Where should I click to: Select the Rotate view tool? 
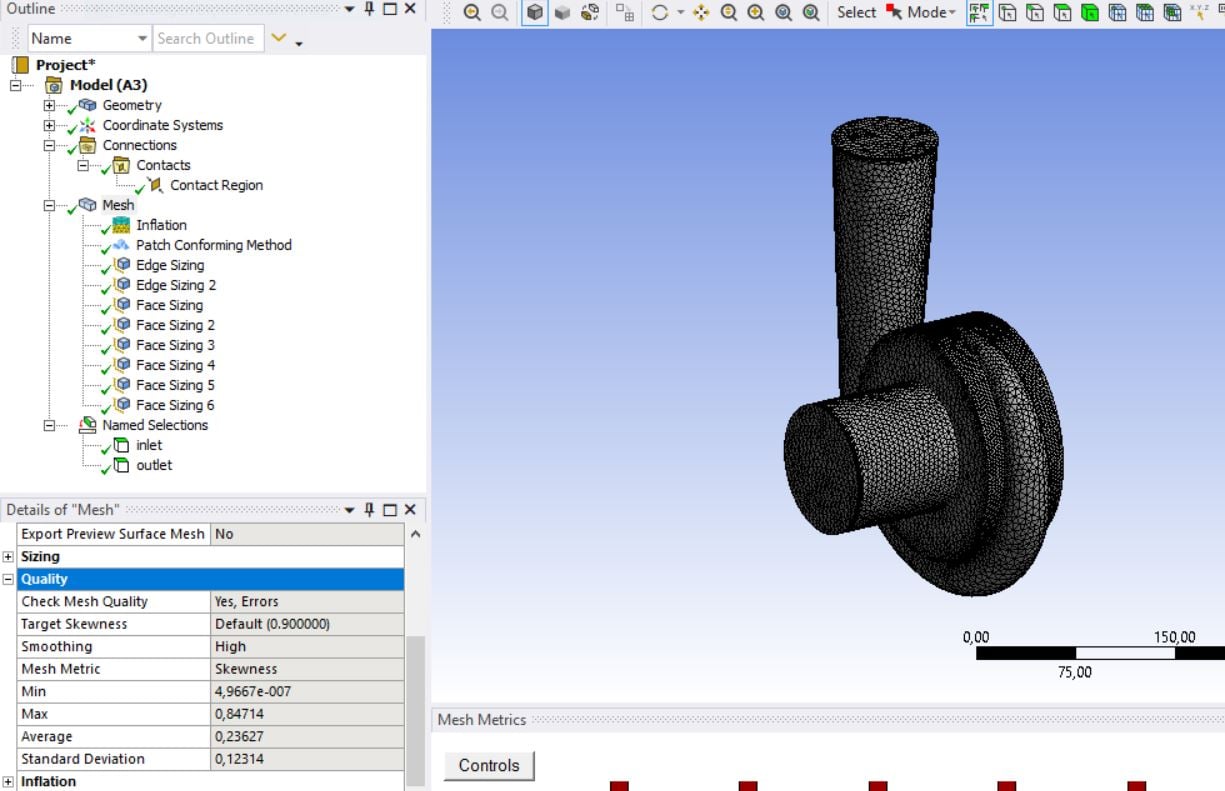pos(659,12)
